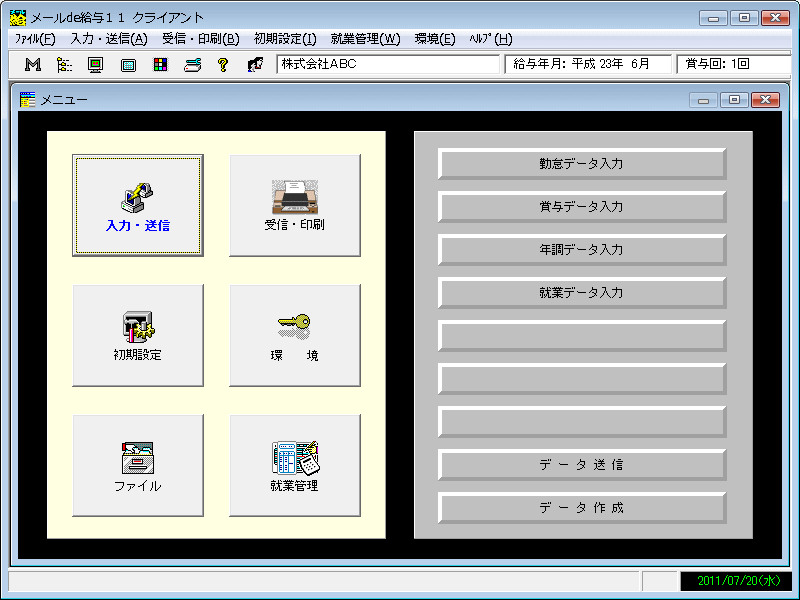The height and width of the screenshot is (600, 800).
Task: Click the 年調データ入力 button
Action: click(x=582, y=249)
